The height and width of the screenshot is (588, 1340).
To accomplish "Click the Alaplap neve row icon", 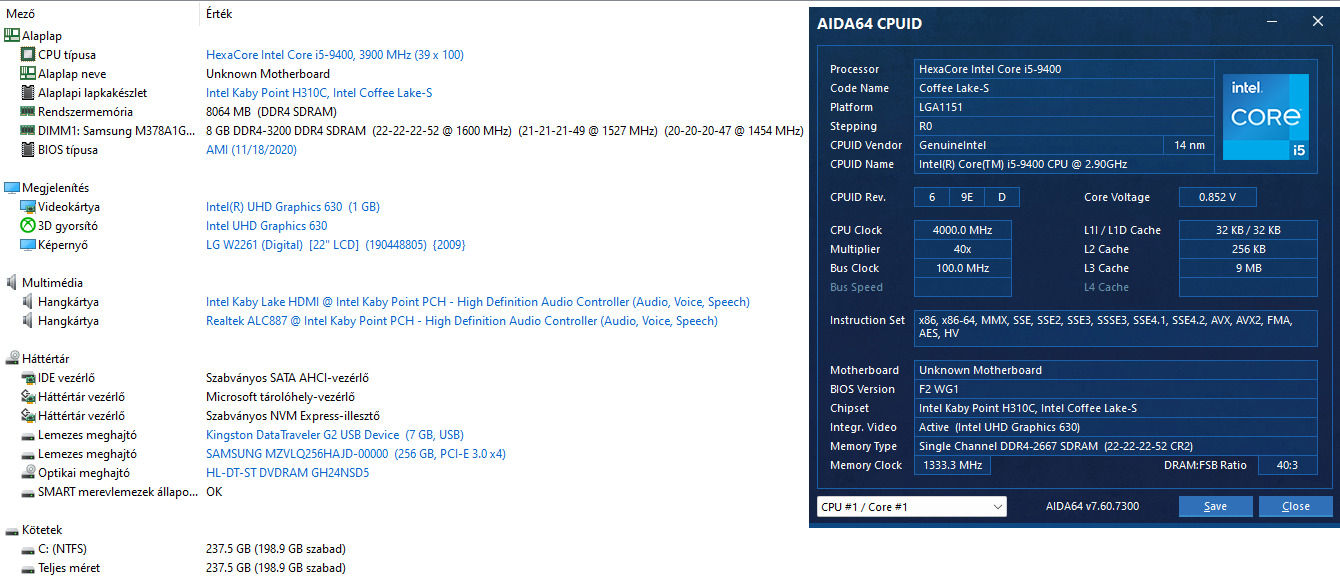I will point(28,74).
